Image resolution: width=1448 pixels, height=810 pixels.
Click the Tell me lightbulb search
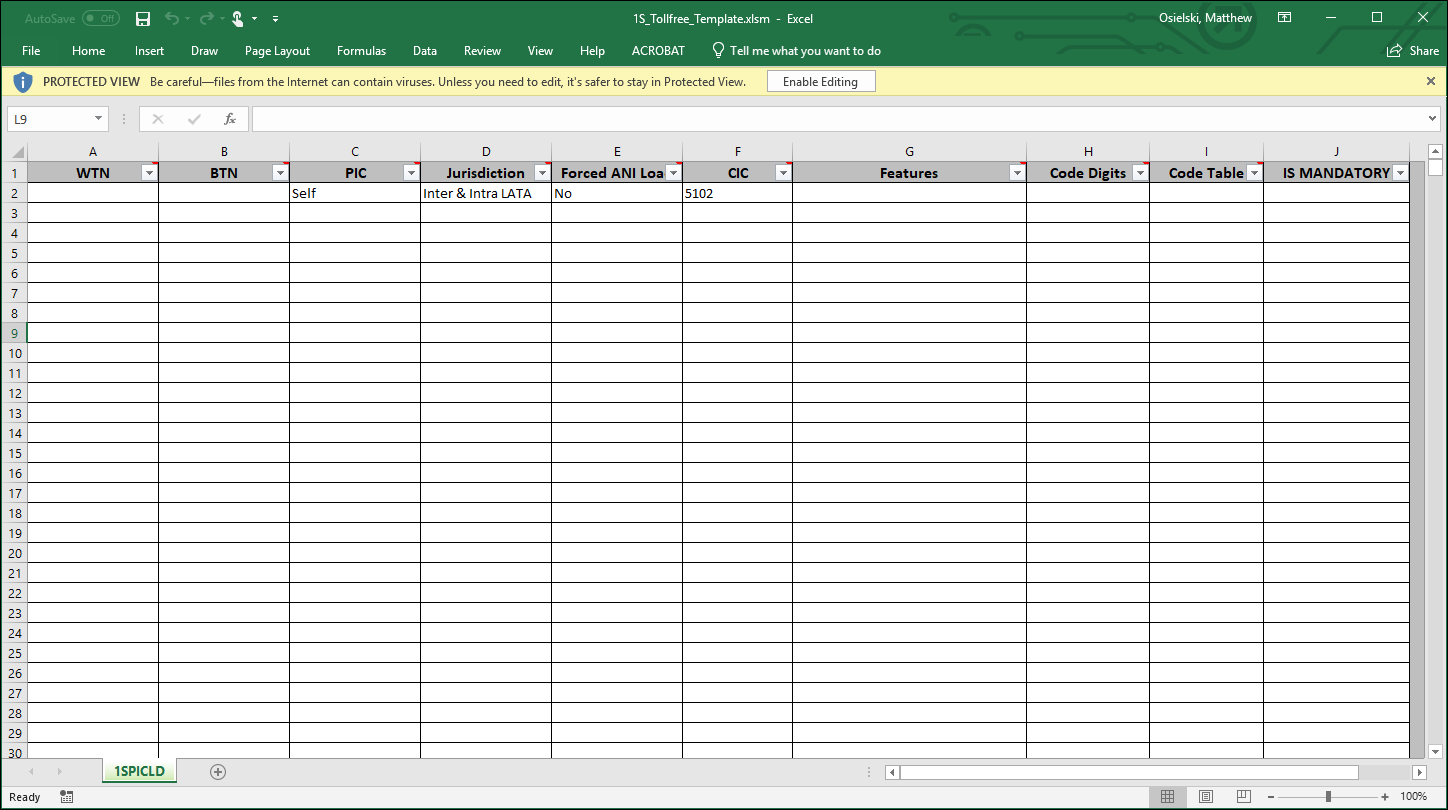coord(796,51)
